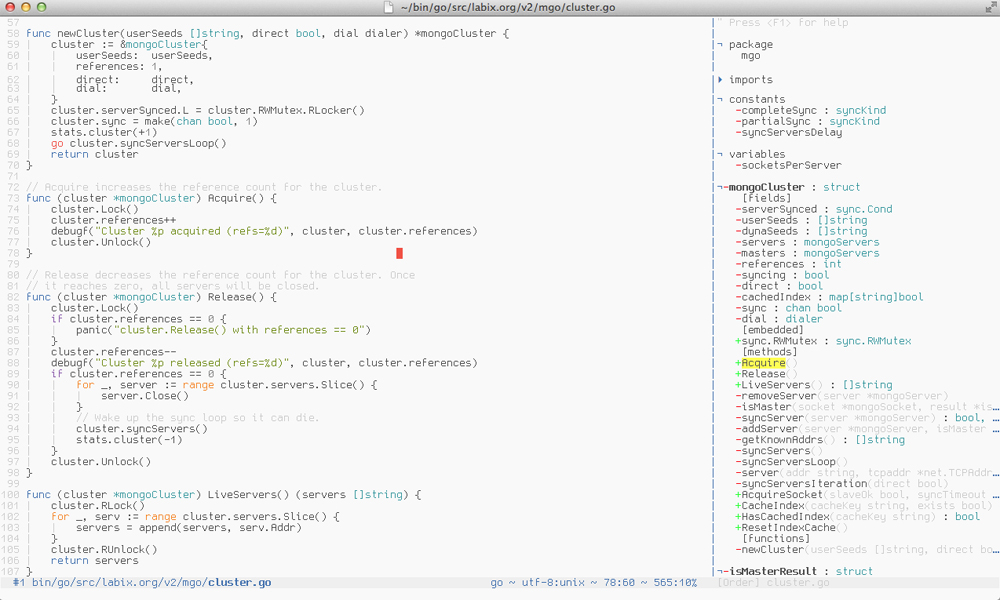Select HasCachedIndex method in tagbar
1000x600 pixels.
785,516
